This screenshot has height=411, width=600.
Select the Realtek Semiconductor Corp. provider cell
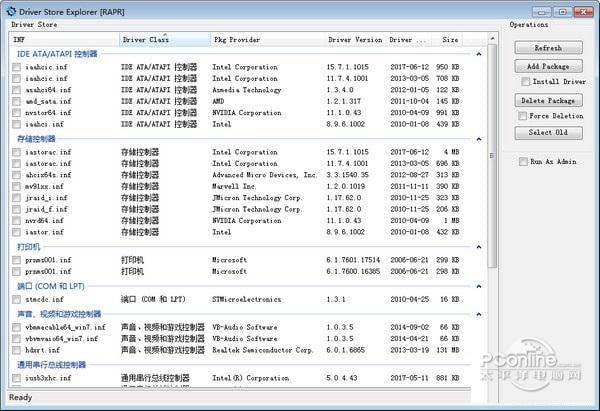pyautogui.click(x=262, y=350)
